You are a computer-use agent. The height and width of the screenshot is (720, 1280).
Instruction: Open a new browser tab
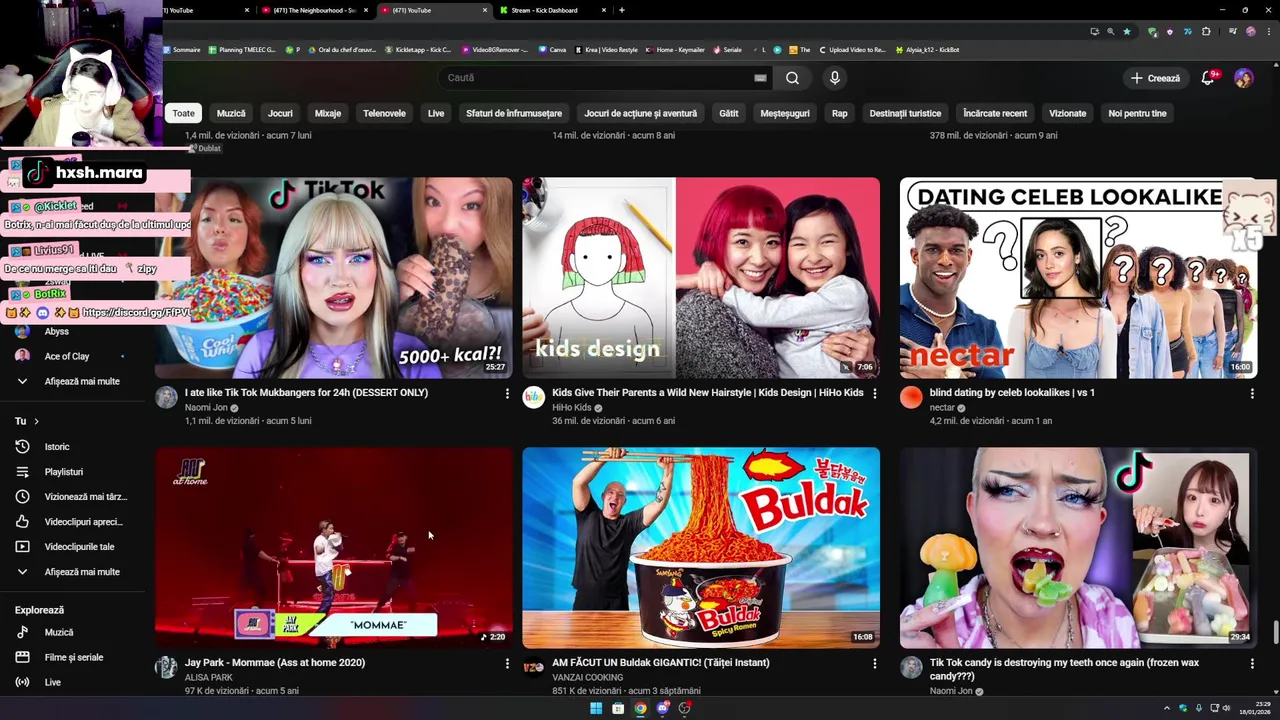tap(622, 10)
